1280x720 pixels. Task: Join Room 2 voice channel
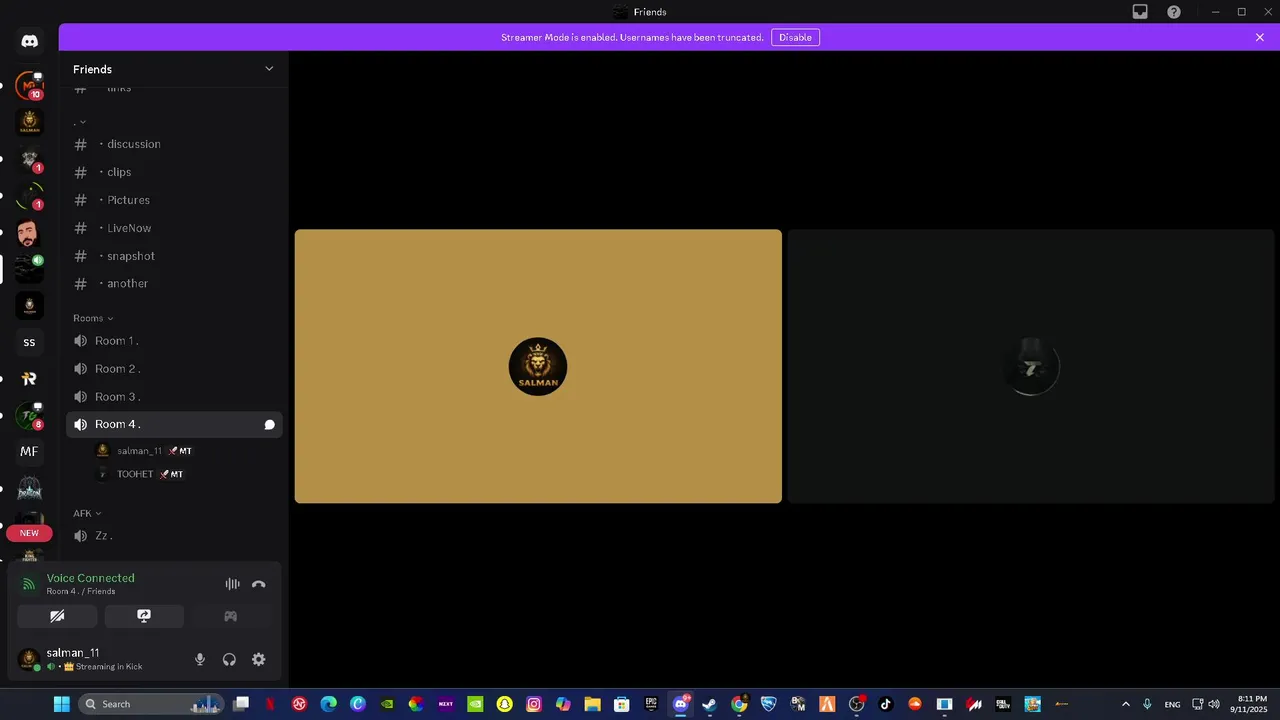pyautogui.click(x=174, y=369)
